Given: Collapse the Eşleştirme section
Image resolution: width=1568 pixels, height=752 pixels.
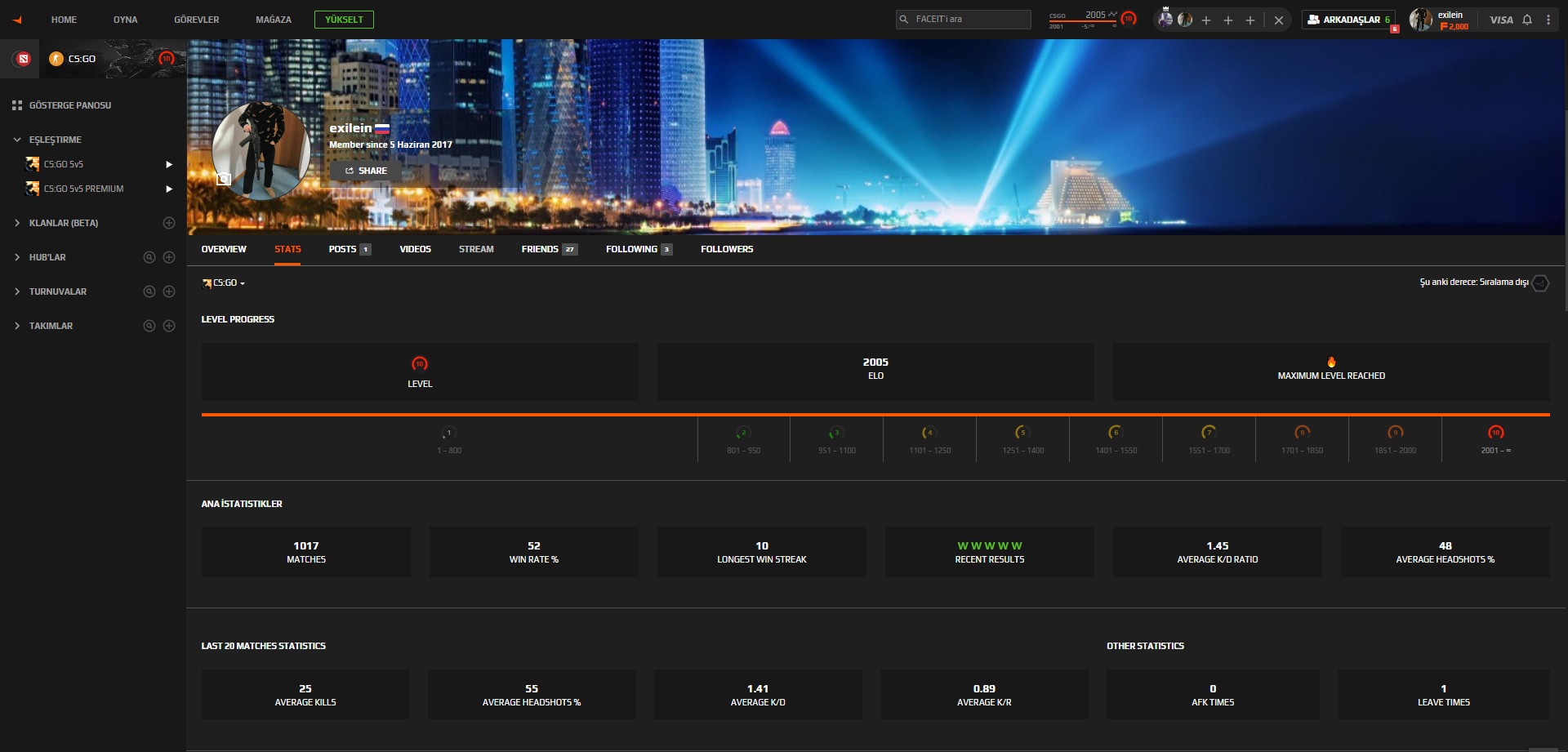Looking at the screenshot, I should 17,140.
